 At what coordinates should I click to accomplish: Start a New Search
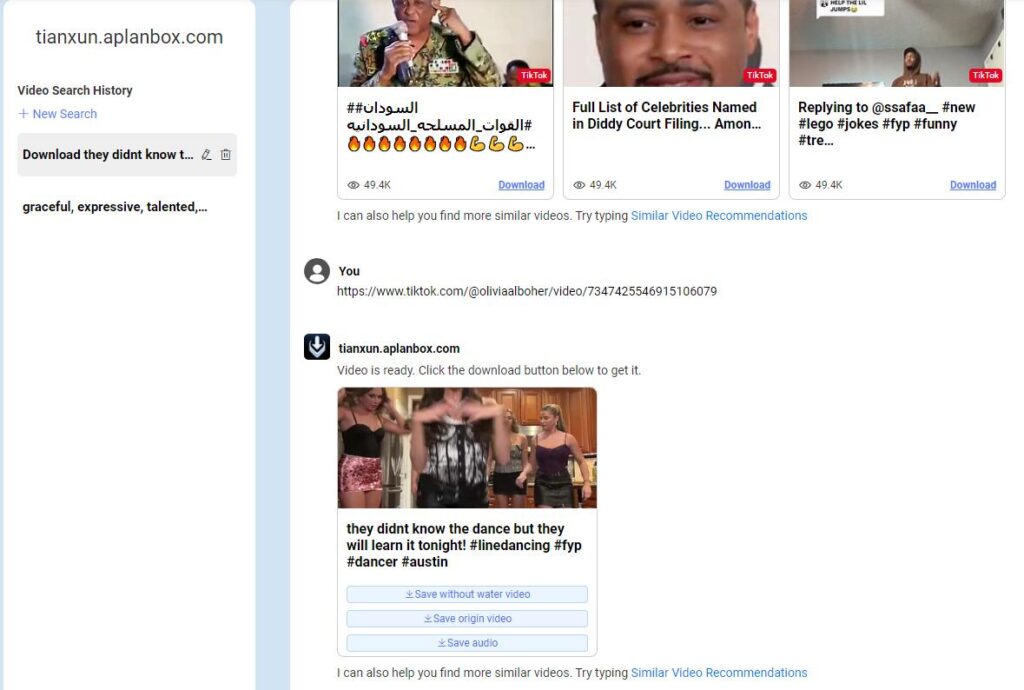tap(57, 114)
